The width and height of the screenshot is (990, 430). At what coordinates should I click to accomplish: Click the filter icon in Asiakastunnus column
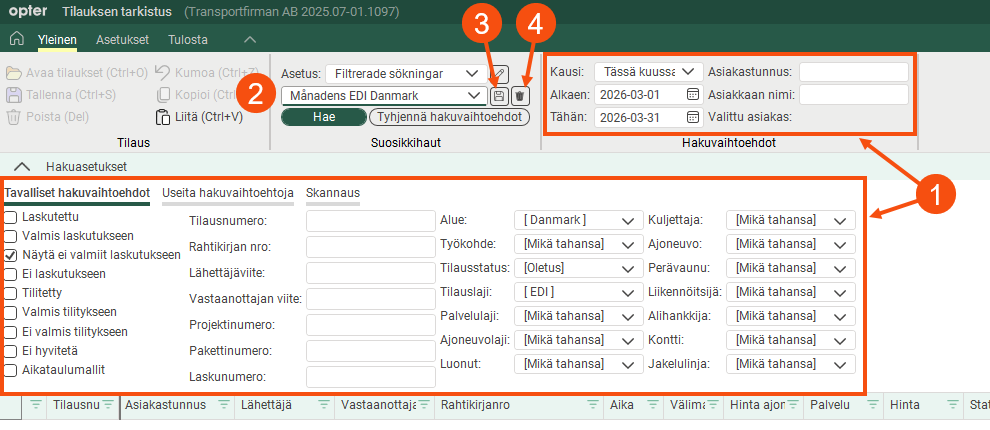pos(221,405)
